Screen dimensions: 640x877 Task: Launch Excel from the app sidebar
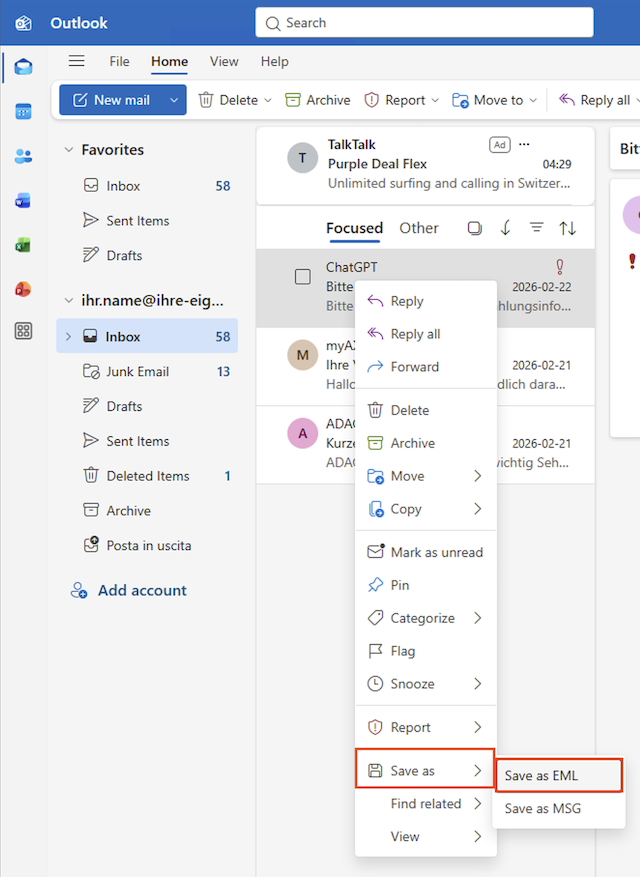(23, 245)
